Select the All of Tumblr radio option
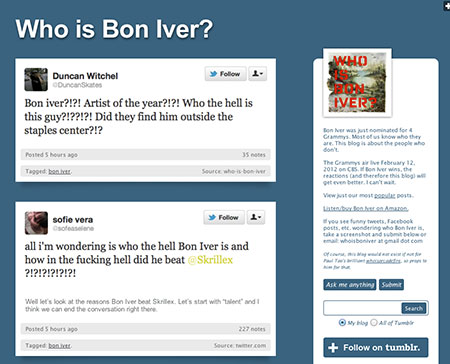The image size is (450, 364). [x=374, y=322]
